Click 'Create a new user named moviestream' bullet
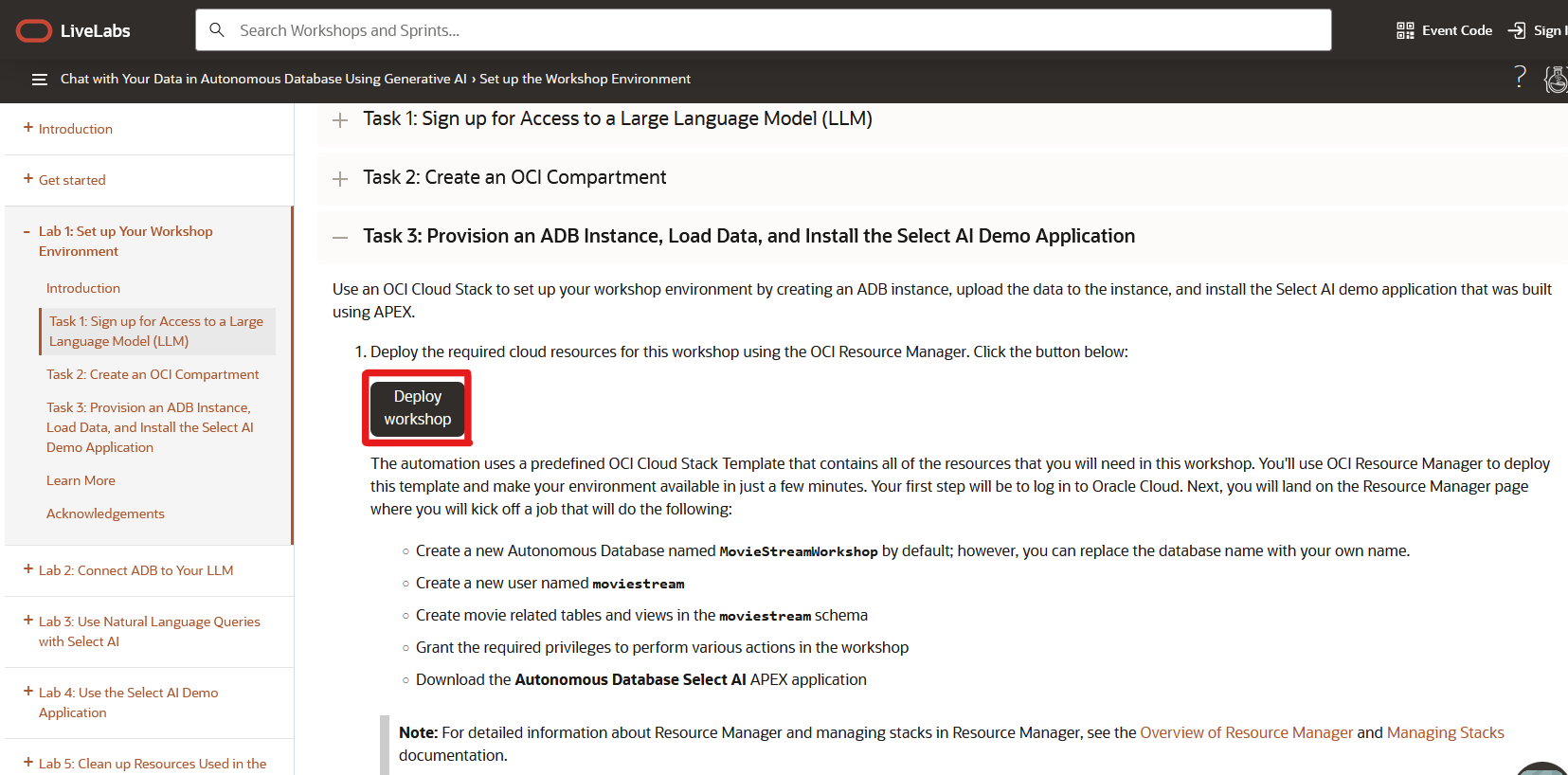 (x=550, y=584)
